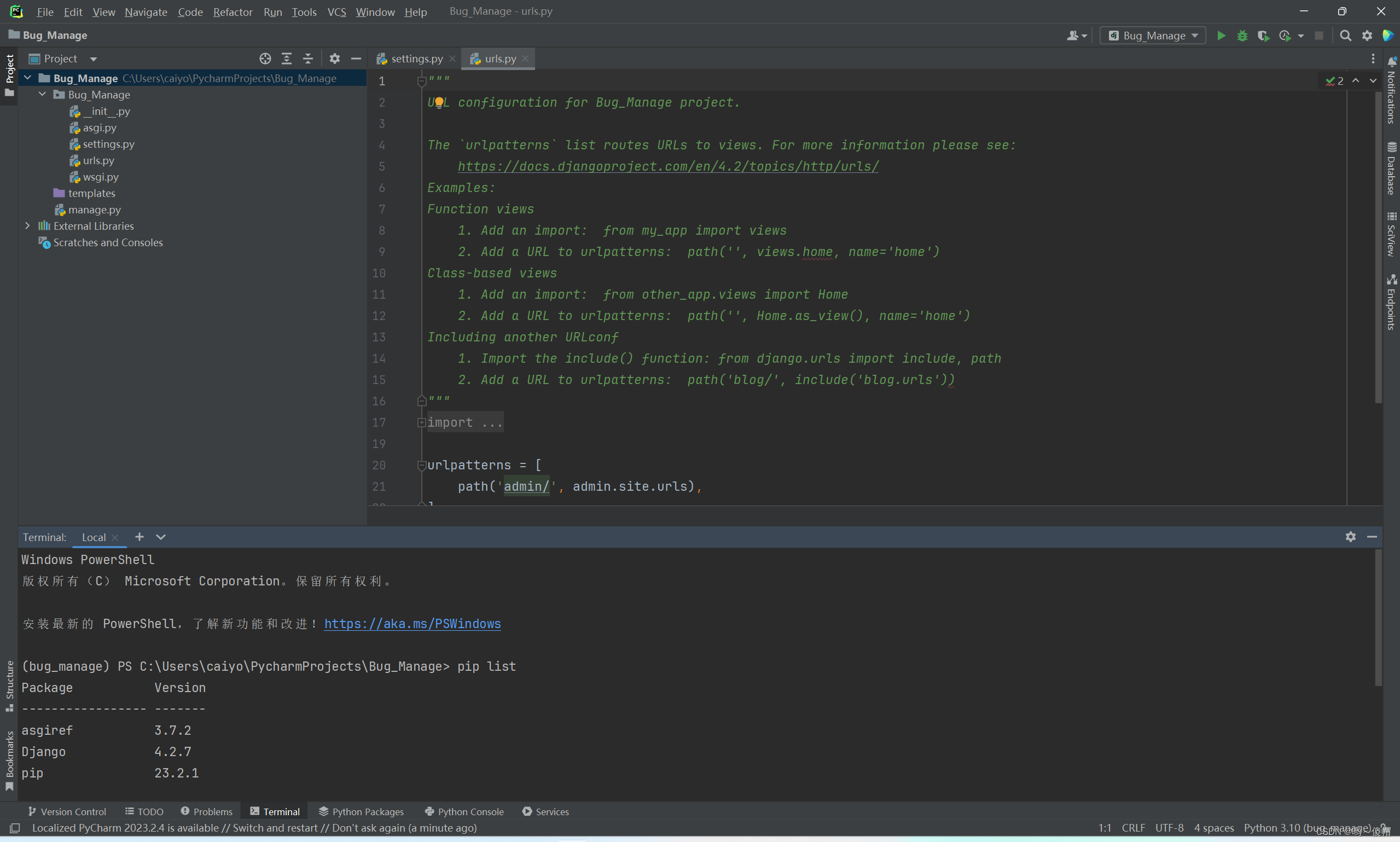Switch to settings.py editor tab
The image size is (1400, 842).
[416, 59]
